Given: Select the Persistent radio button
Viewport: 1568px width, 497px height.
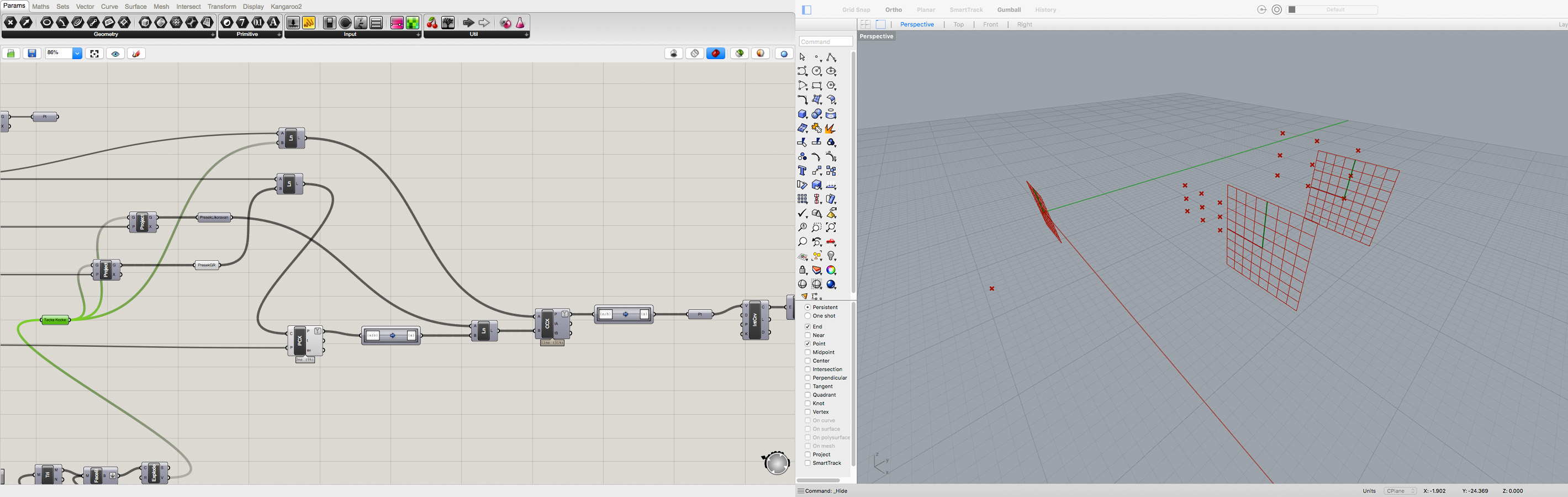Looking at the screenshot, I should [807, 307].
